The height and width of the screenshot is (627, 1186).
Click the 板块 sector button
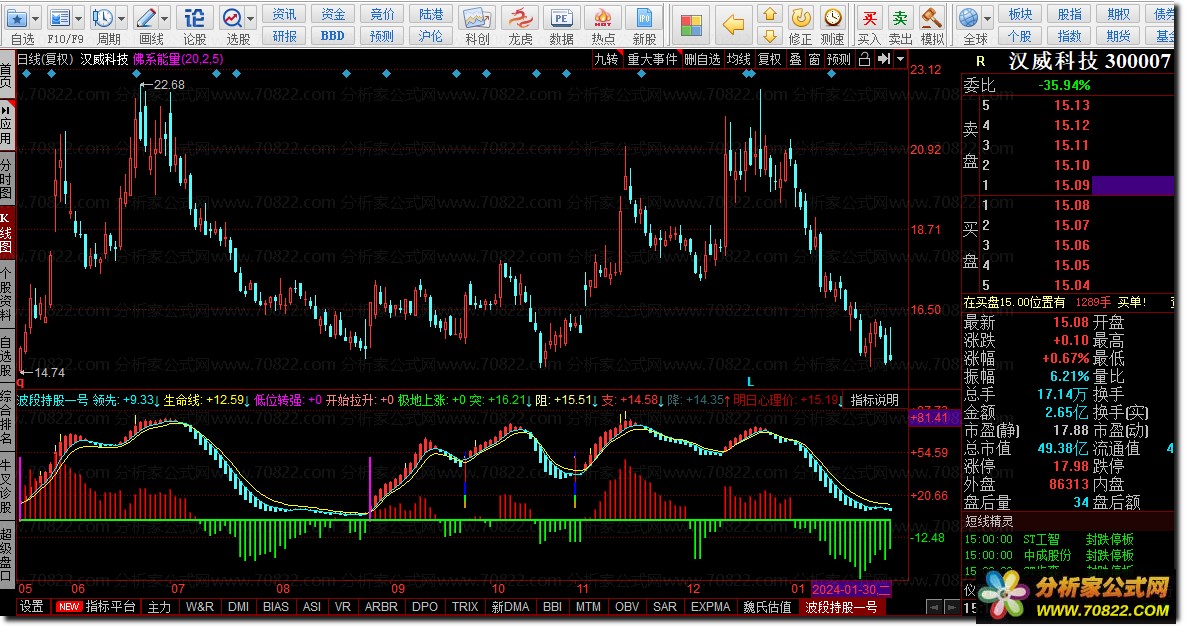(x=1020, y=14)
